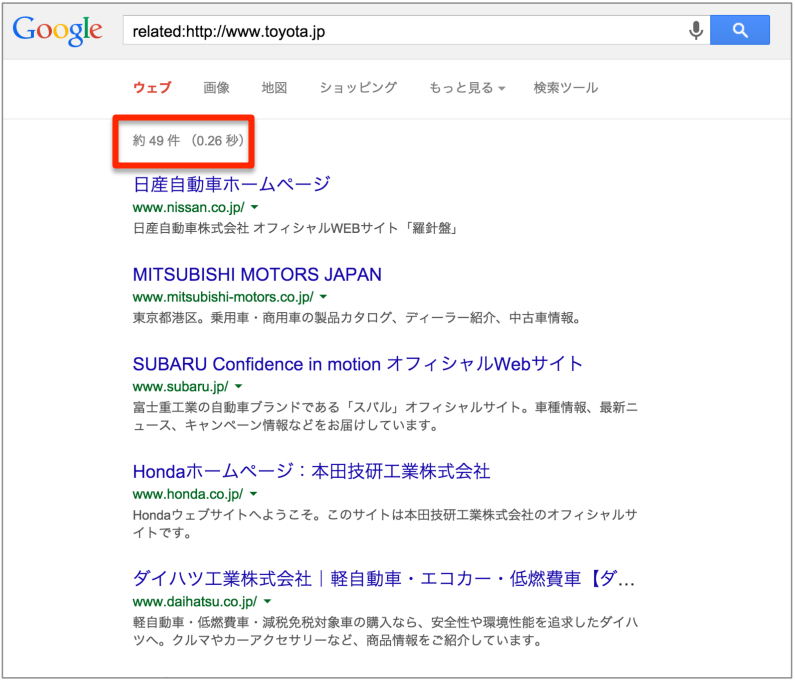Expand the もっと見る dropdown menu
The image size is (795, 682).
(467, 88)
